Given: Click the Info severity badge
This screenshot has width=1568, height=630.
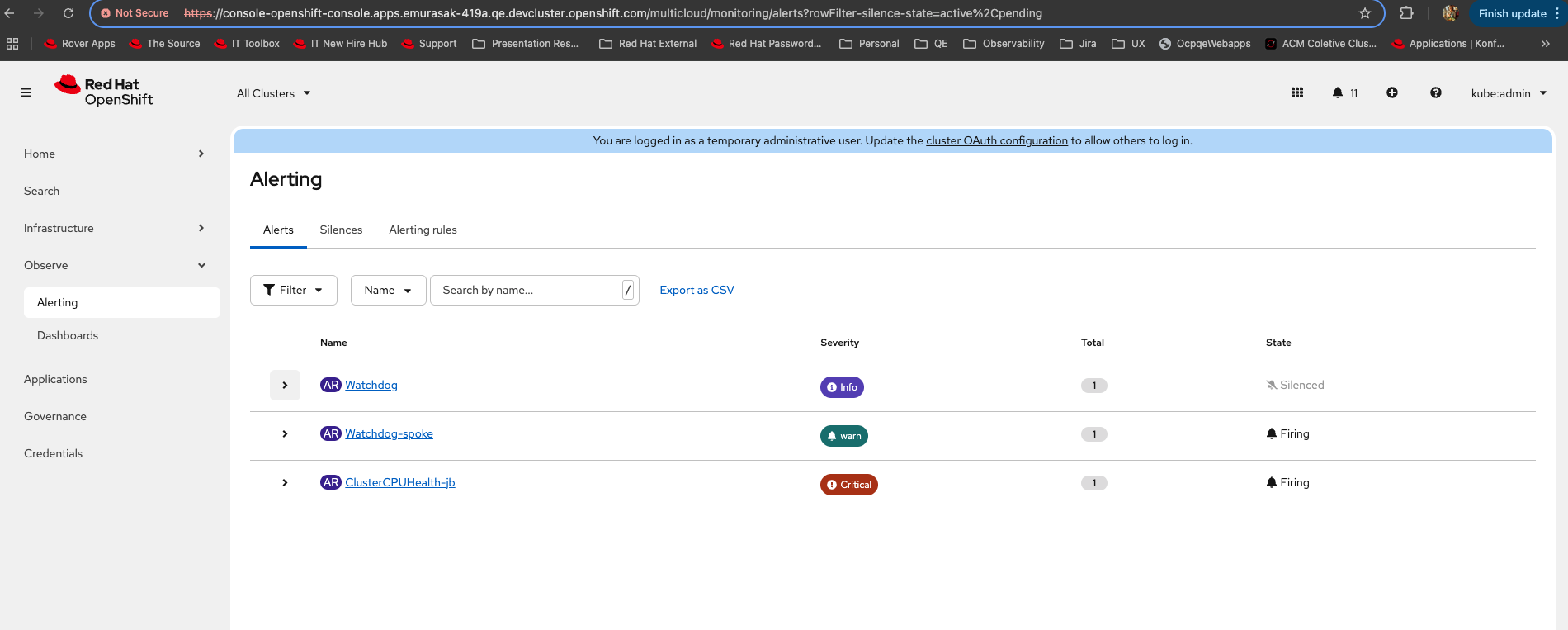Looking at the screenshot, I should coord(842,387).
